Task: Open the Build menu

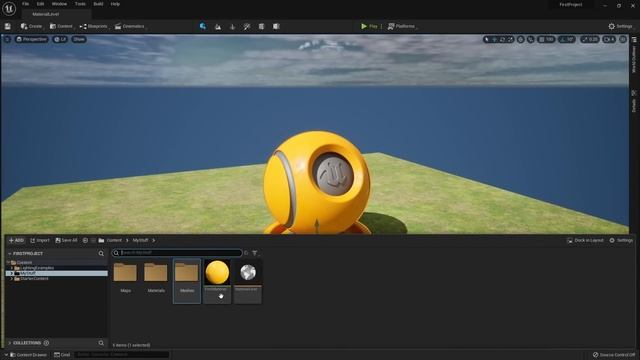Action: point(98,4)
